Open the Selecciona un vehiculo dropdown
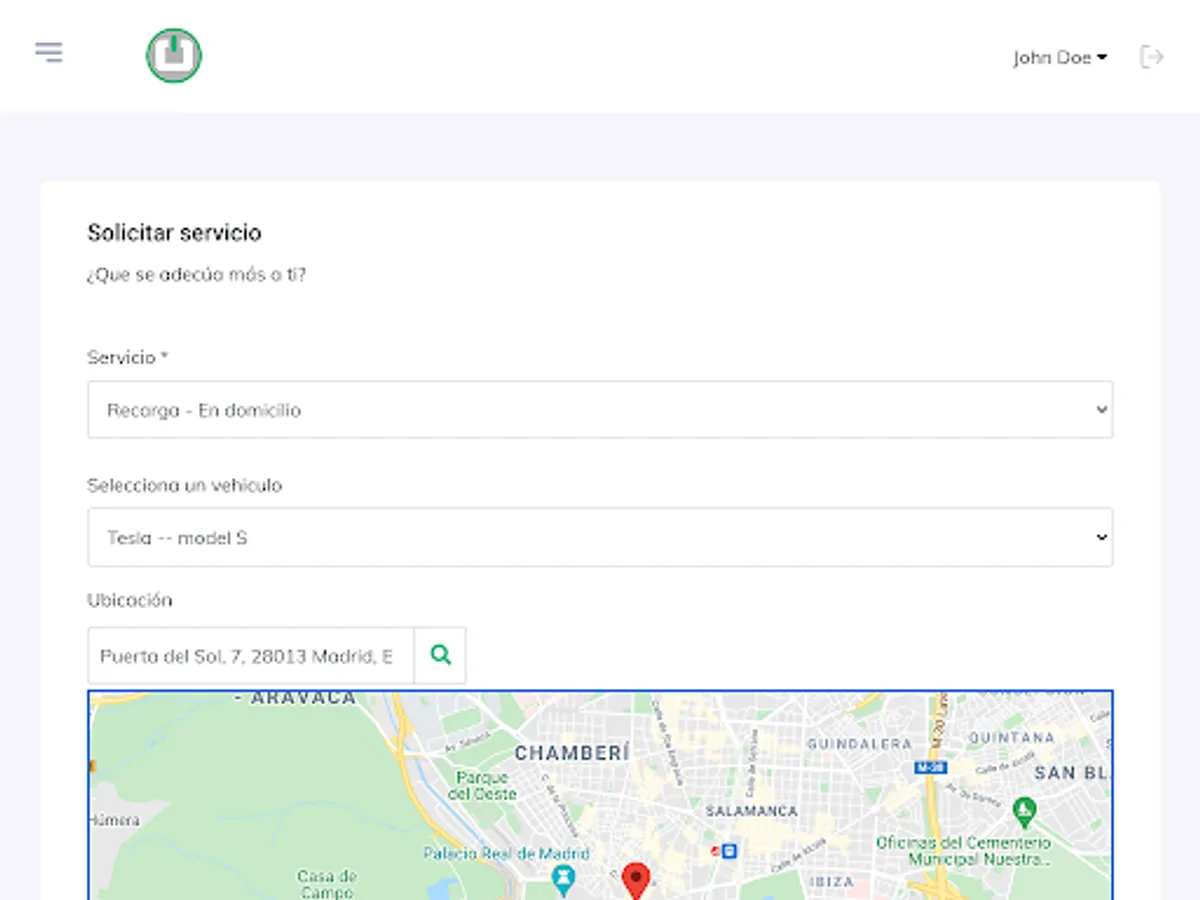 (x=600, y=537)
